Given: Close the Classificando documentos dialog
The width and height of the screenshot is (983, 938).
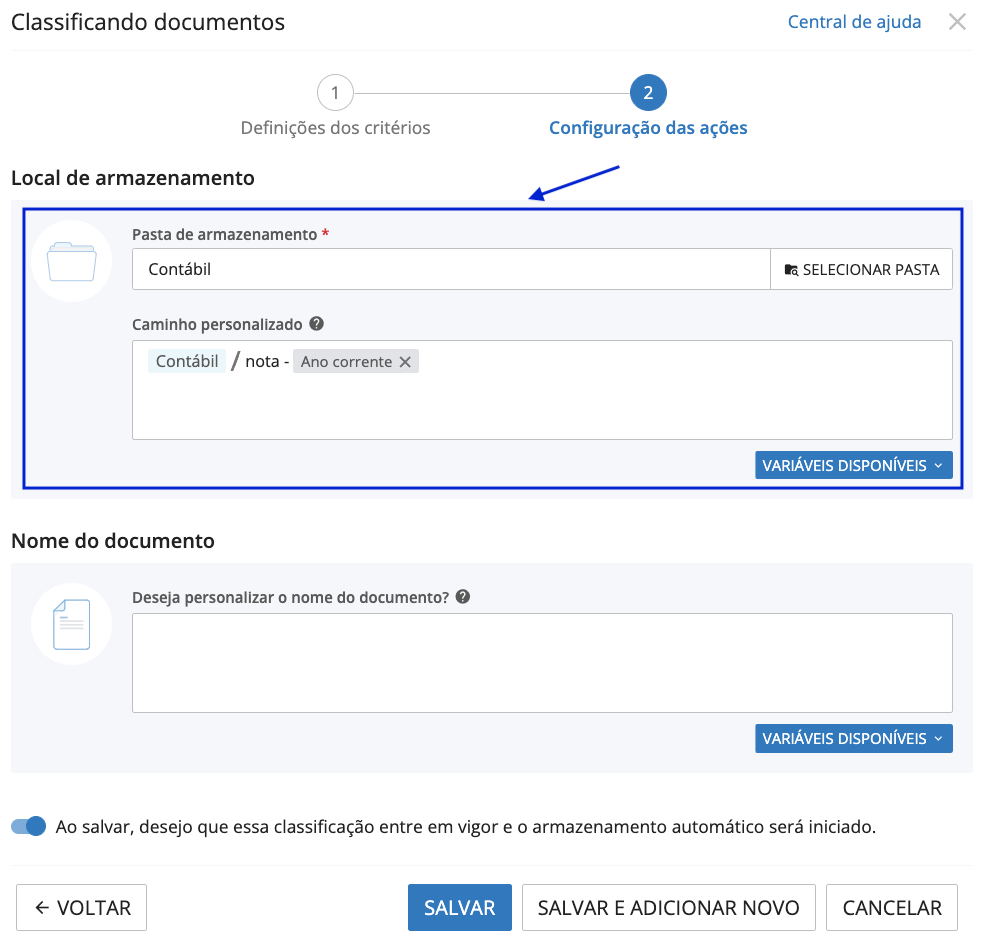Looking at the screenshot, I should pos(957,22).
